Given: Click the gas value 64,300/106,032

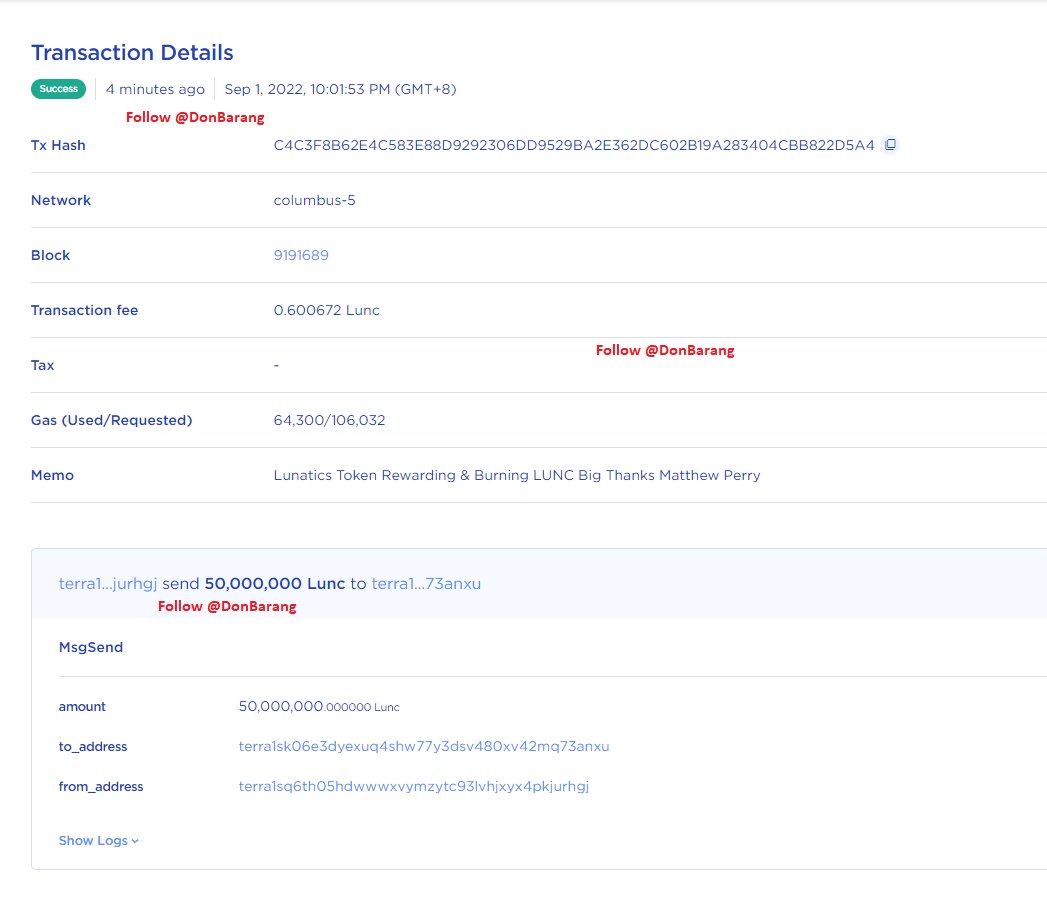Looking at the screenshot, I should 329,420.
